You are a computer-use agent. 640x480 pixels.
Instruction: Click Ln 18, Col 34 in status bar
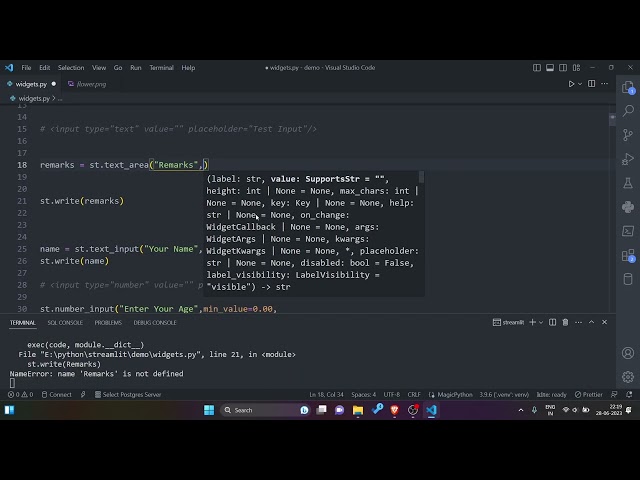[x=326, y=395]
